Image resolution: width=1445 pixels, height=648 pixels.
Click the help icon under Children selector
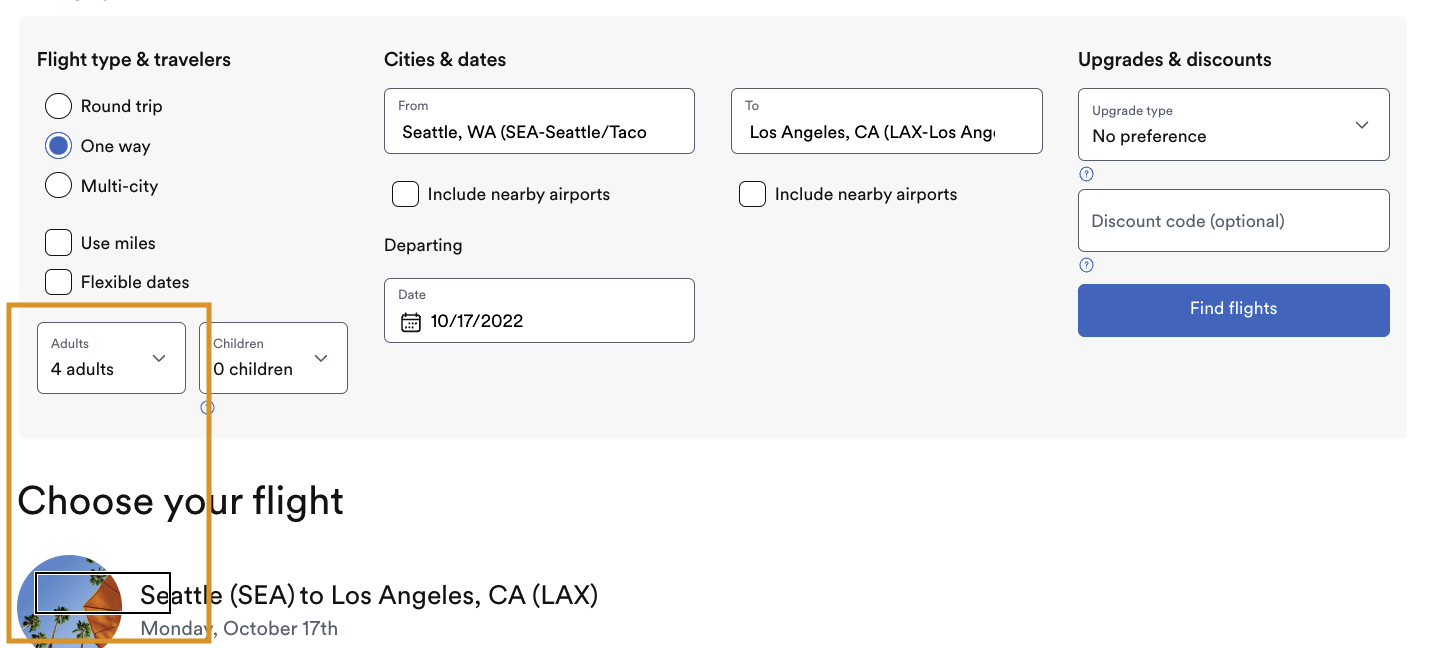pos(207,407)
